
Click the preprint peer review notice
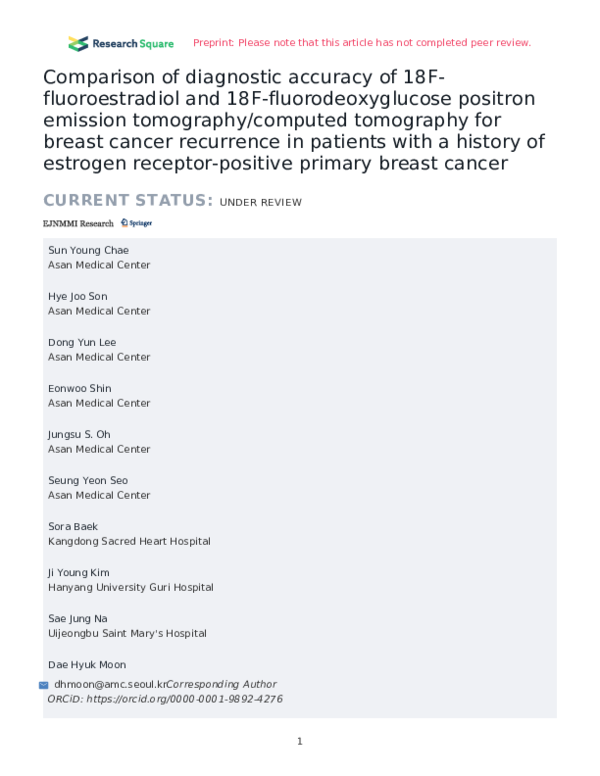click(x=361, y=43)
